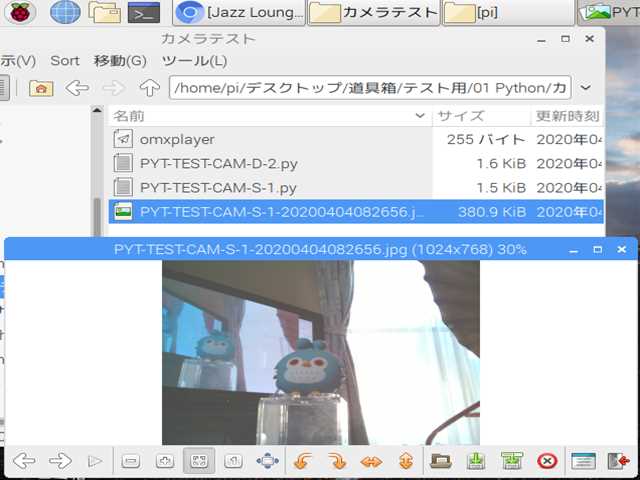Image resolution: width=640 pixels, height=480 pixels.
Task: Flip the image horizontally
Action: [371, 461]
